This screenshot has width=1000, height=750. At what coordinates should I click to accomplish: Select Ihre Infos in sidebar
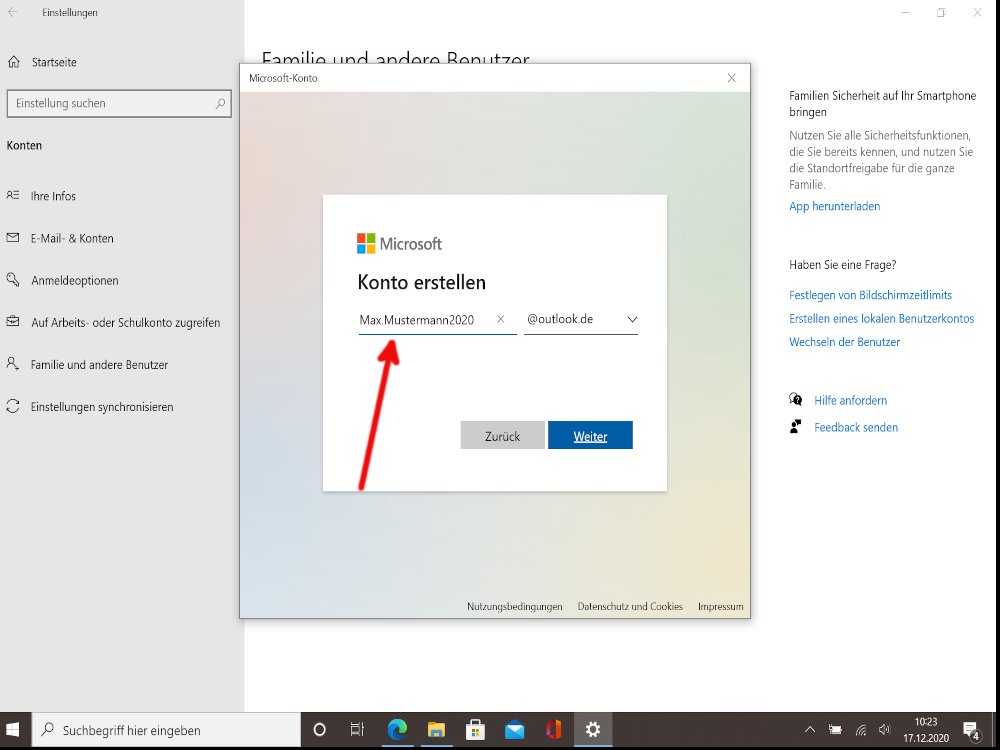(53, 196)
